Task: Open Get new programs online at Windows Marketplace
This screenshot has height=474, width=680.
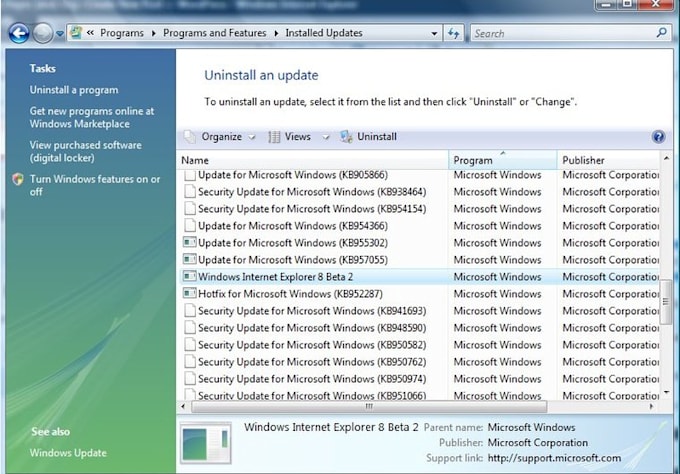Action: tap(92, 117)
